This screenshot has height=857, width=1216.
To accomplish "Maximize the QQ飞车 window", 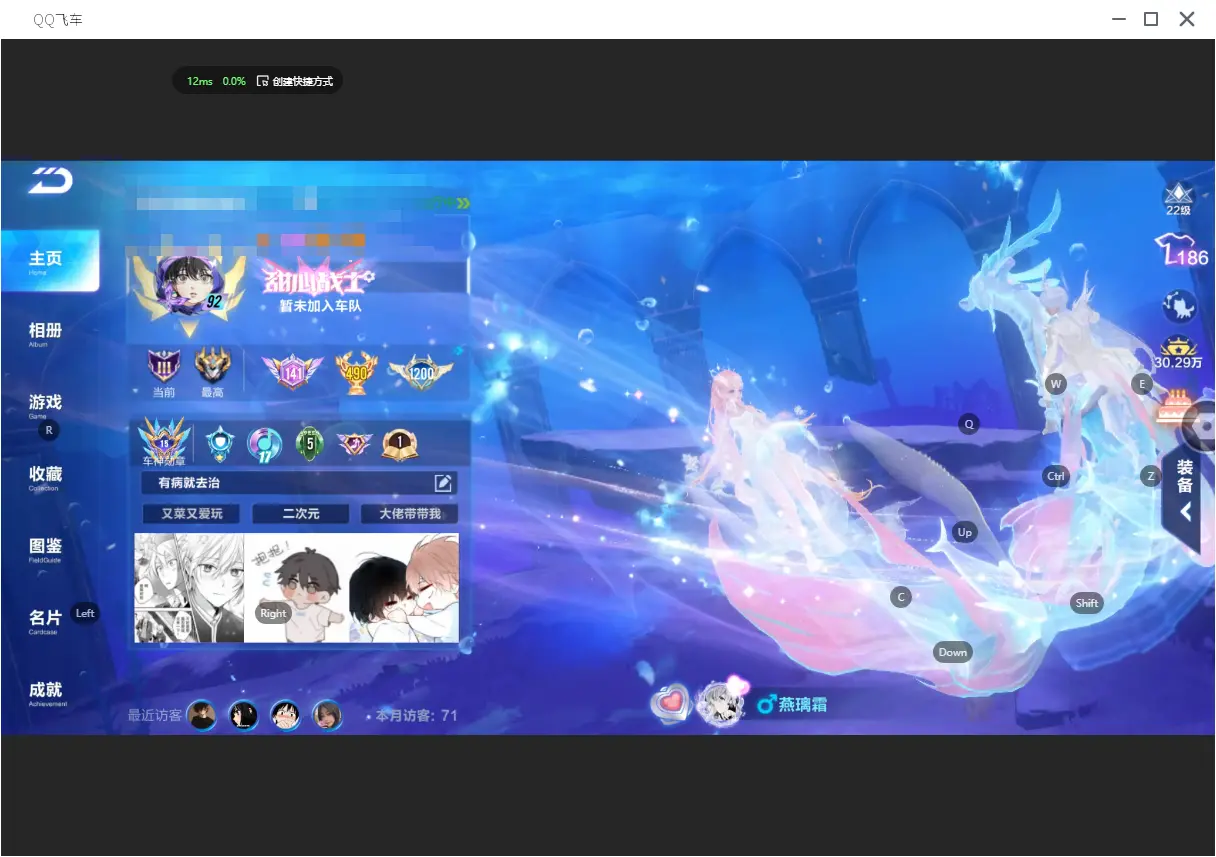I will click(1151, 19).
